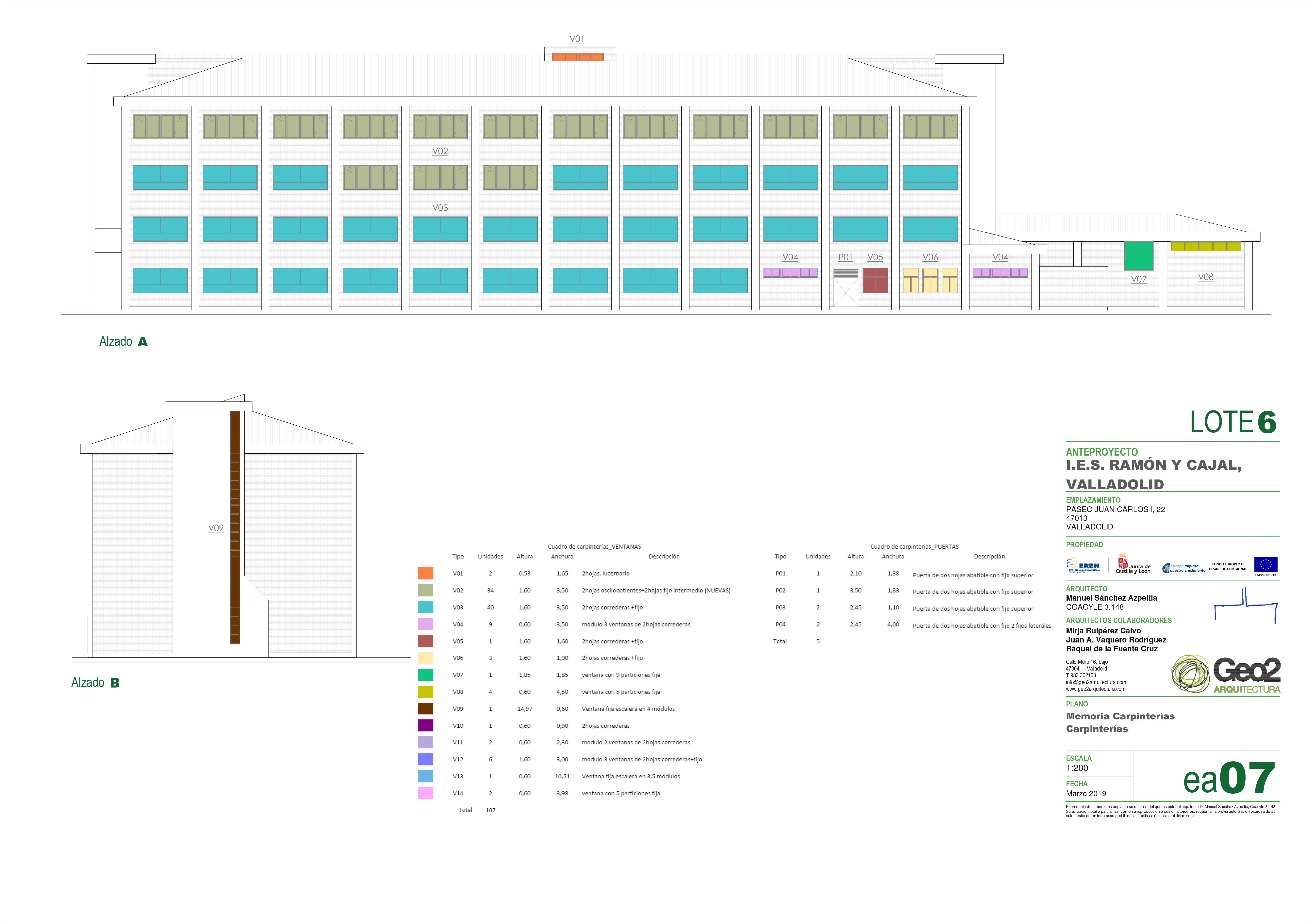Click the orange skylight window on the roof

[x=578, y=57]
